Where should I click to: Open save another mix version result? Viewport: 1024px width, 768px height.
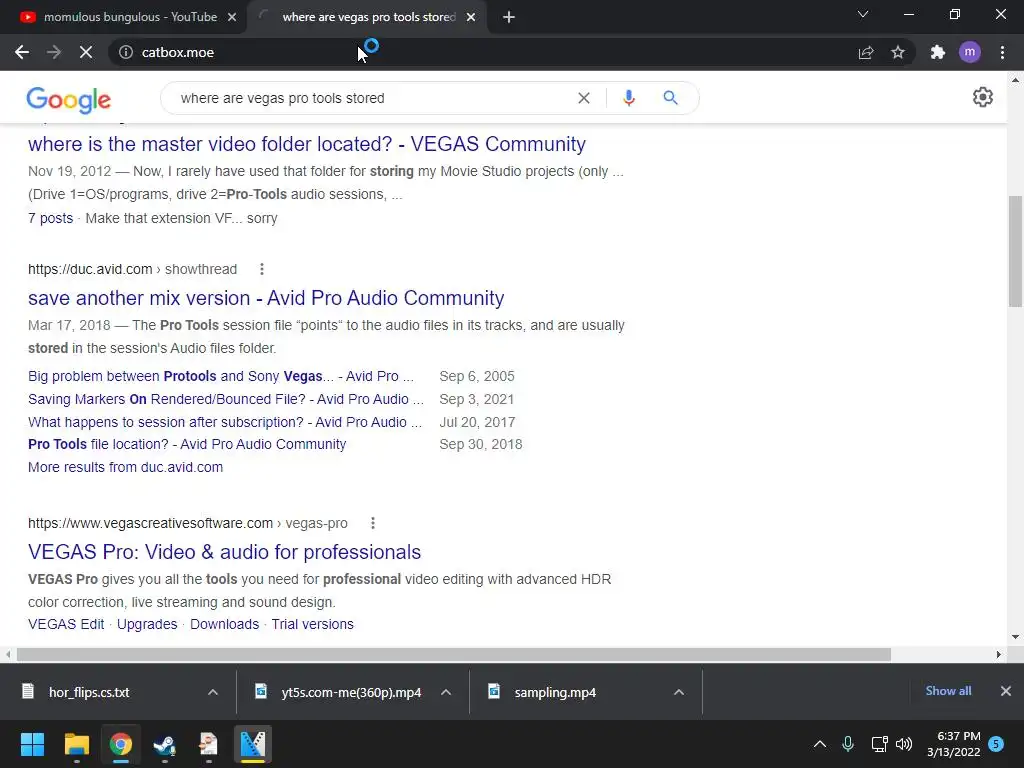click(x=266, y=298)
